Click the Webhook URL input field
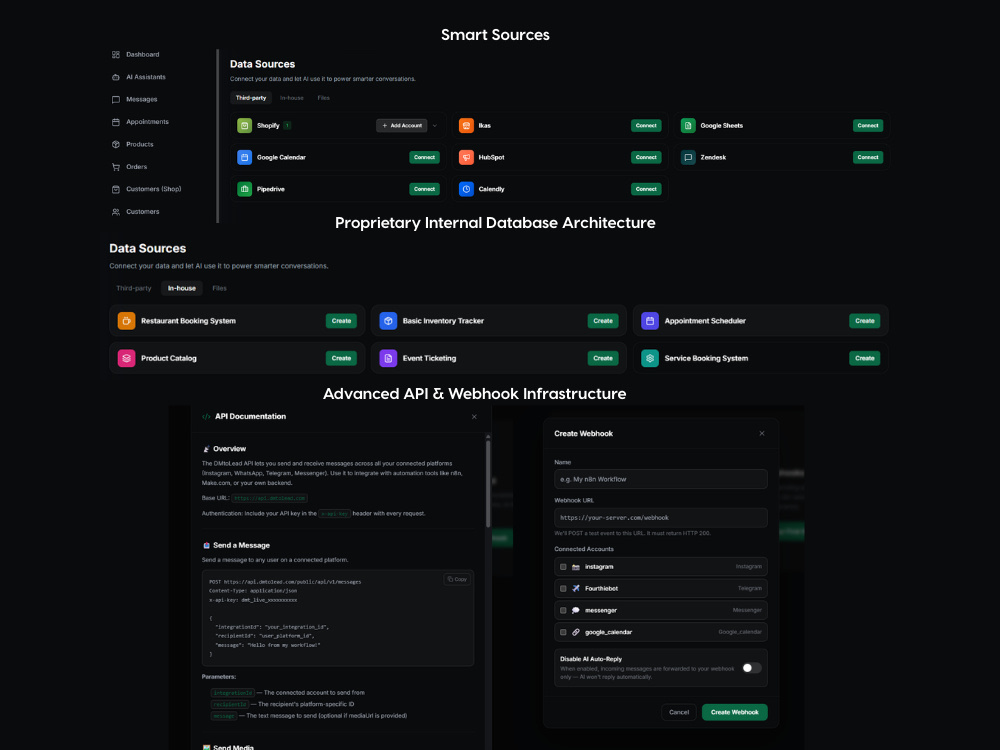This screenshot has height=750, width=1000. coord(661,518)
